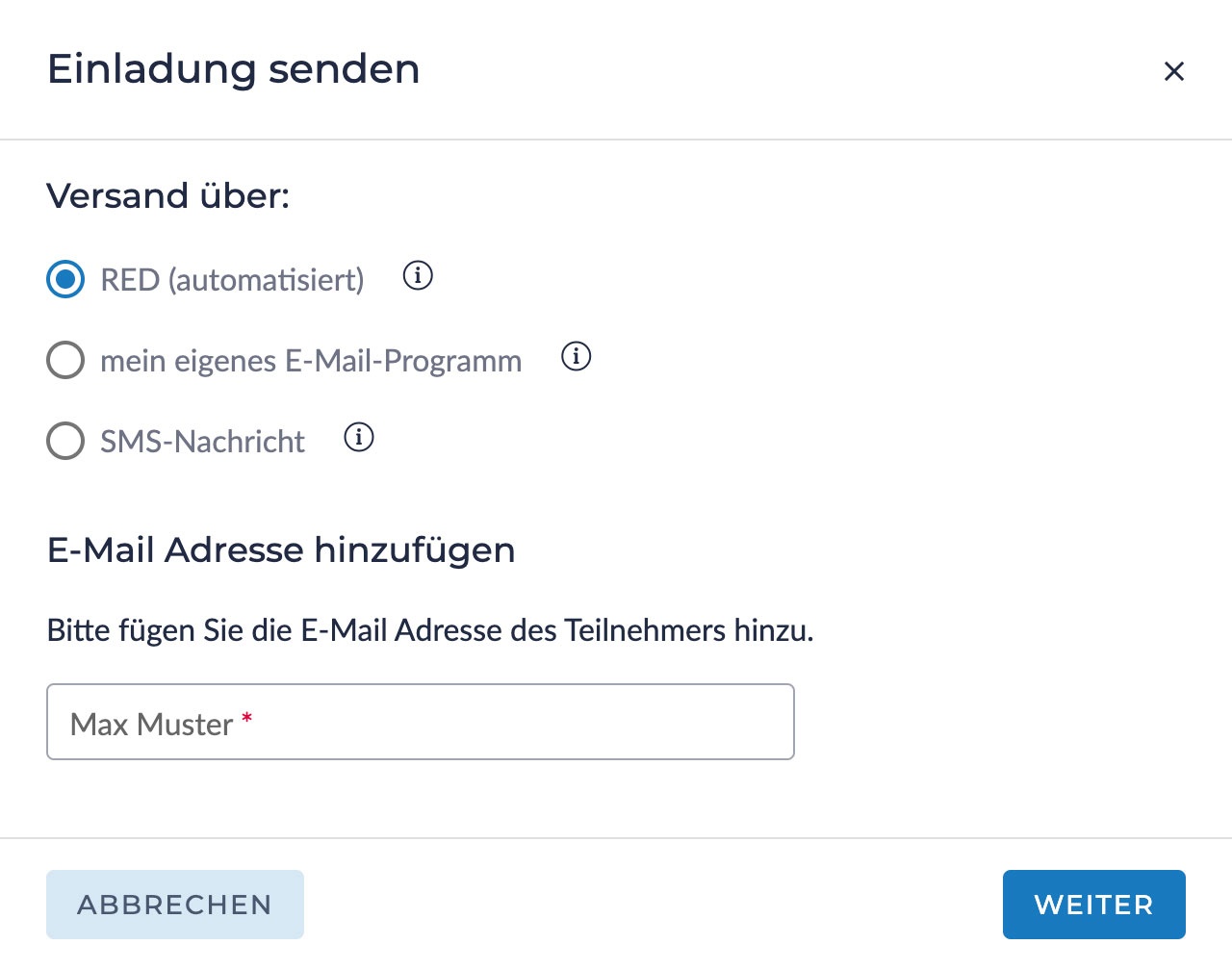Click the Max Muster placeholder text
Screen dimensions: 1232x970
point(151,724)
